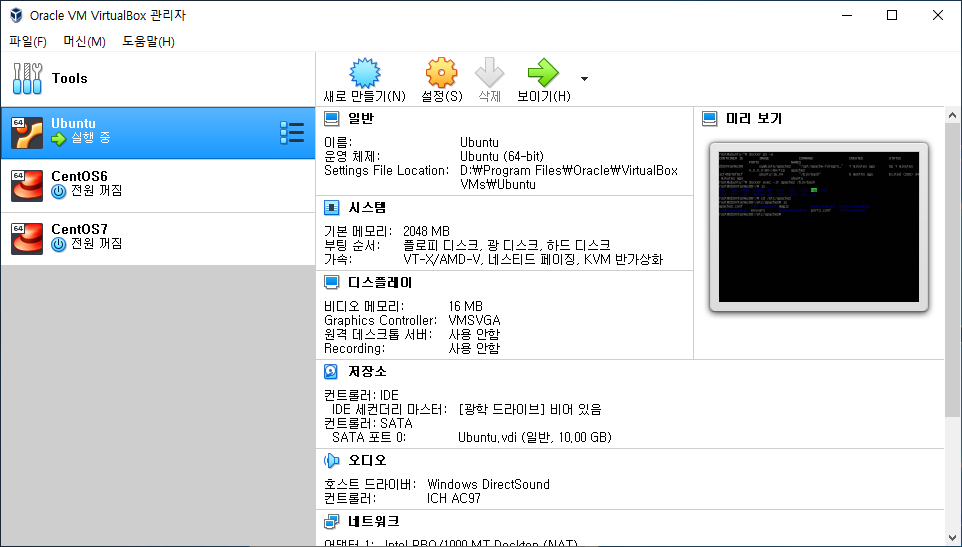Click the 광학 드라이브 비어 있음 entry
This screenshot has width=962, height=547.
530,410
